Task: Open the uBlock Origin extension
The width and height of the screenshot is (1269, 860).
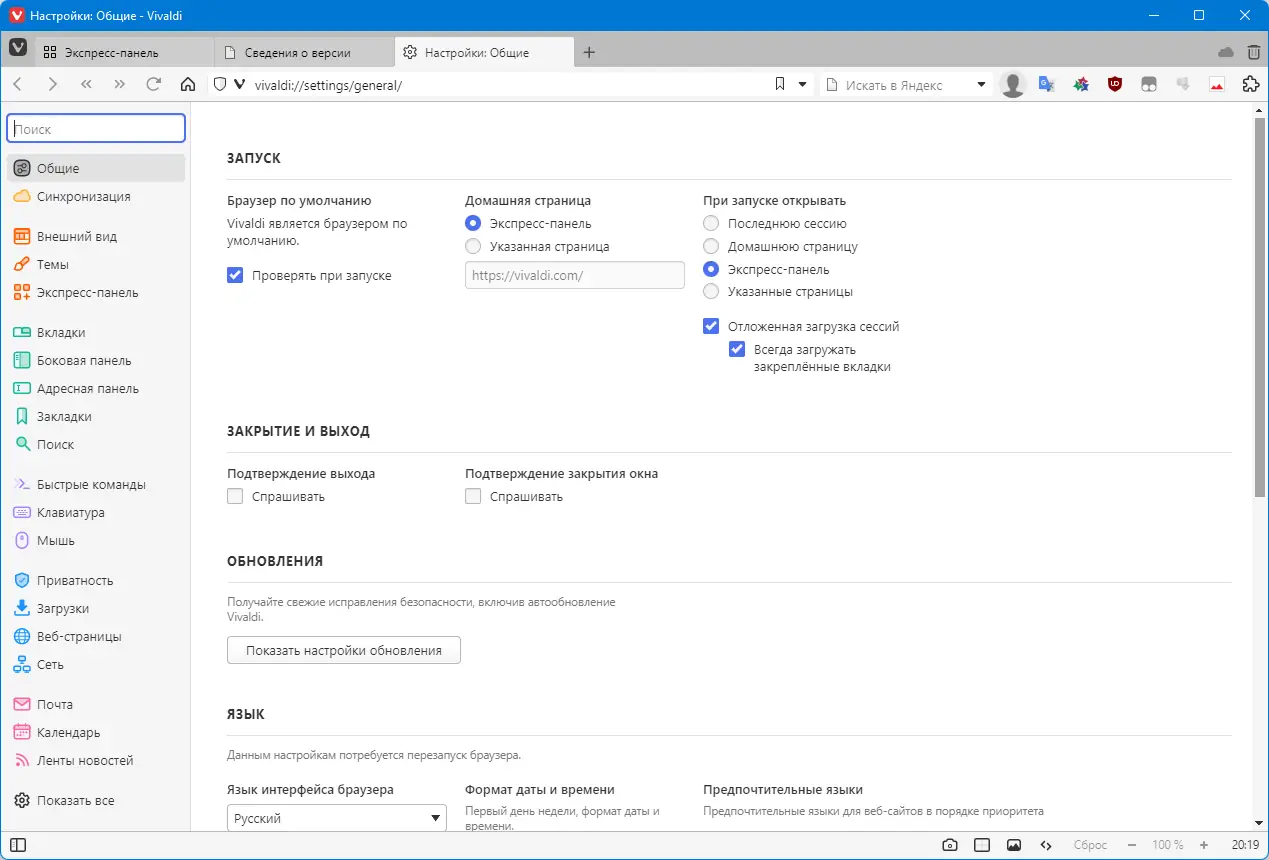Action: coord(1115,85)
